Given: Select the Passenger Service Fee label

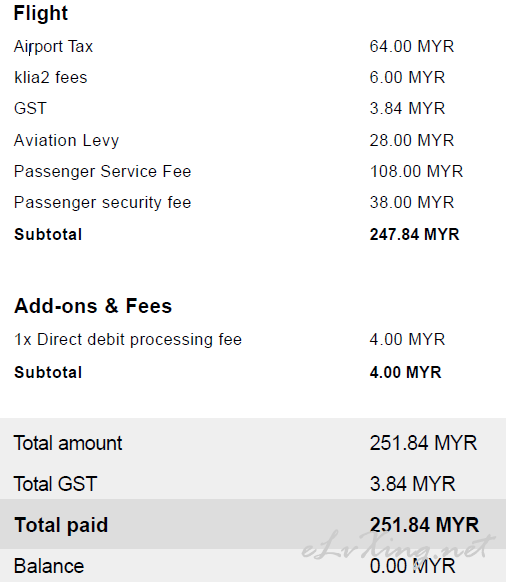Looking at the screenshot, I should (102, 172).
